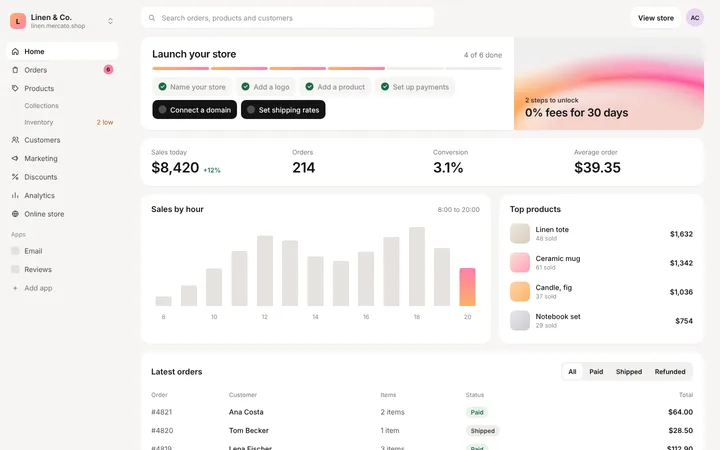Open Inventory under Products
This screenshot has width=720, height=450.
[x=39, y=122]
